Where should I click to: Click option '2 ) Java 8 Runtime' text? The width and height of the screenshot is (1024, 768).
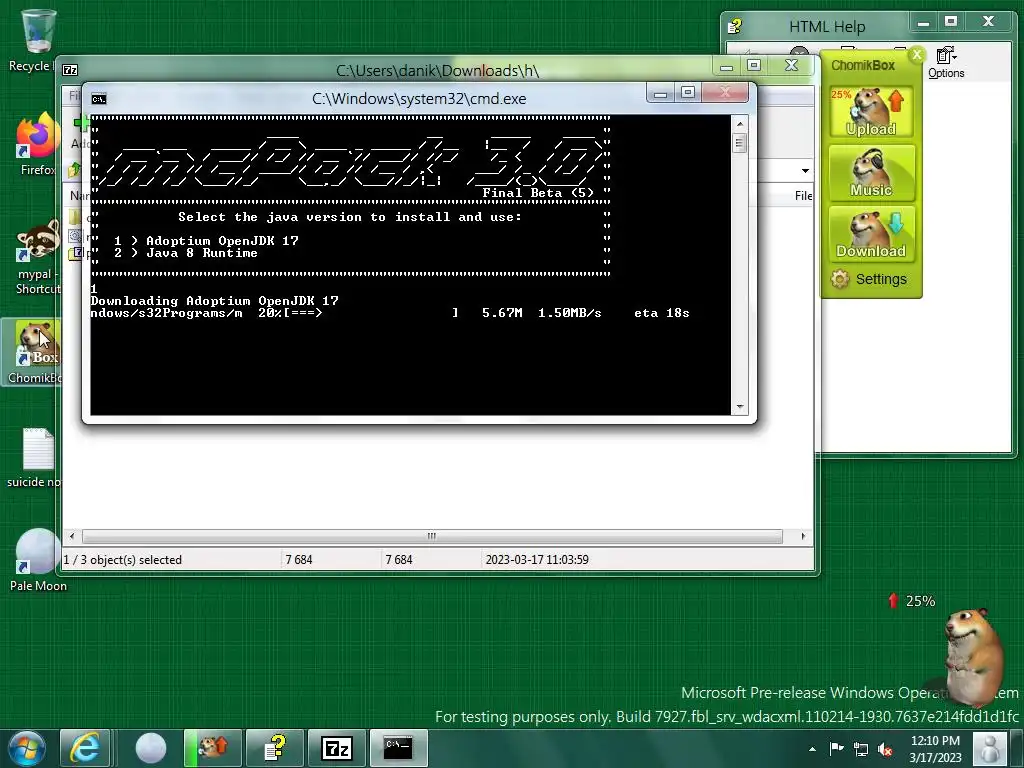pos(185,253)
